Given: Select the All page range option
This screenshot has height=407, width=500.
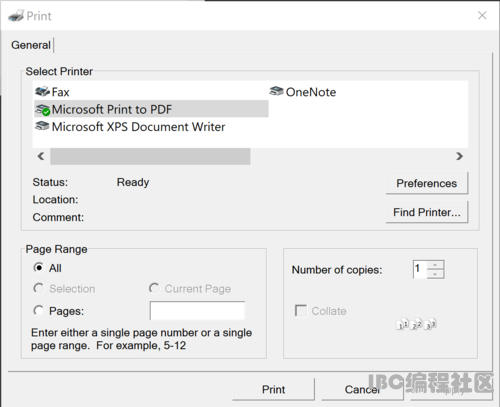Looking at the screenshot, I should 39,268.
